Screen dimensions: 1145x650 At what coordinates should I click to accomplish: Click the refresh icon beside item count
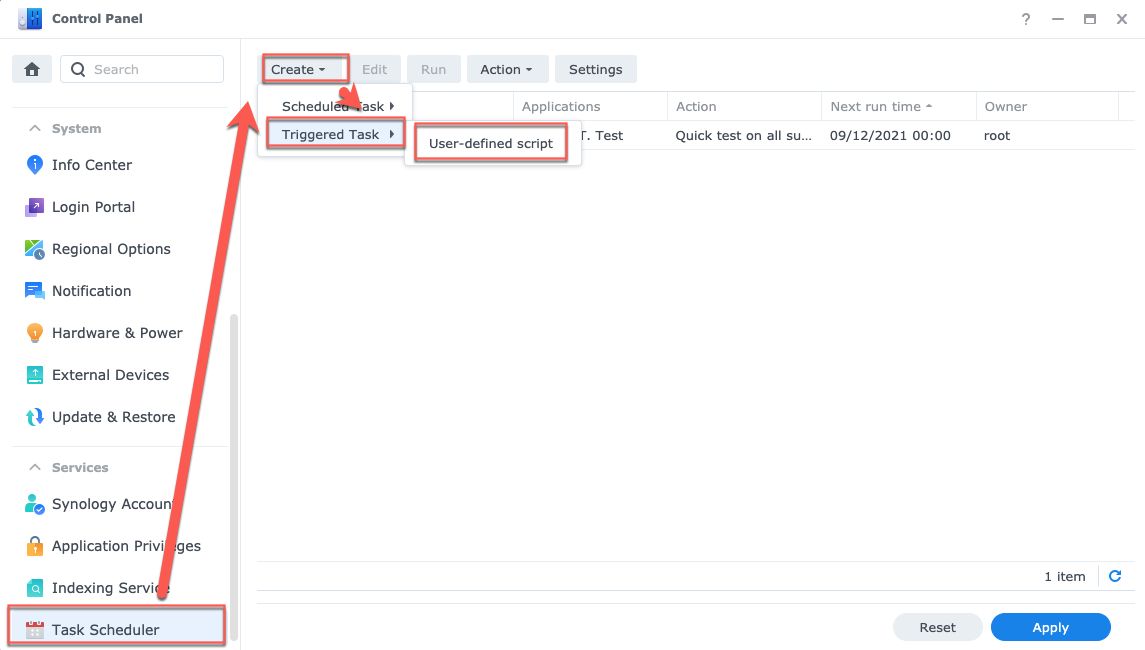(x=1115, y=576)
